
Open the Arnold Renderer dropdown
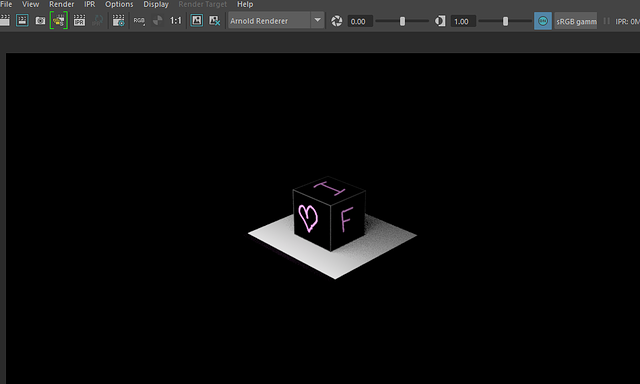tap(276, 20)
